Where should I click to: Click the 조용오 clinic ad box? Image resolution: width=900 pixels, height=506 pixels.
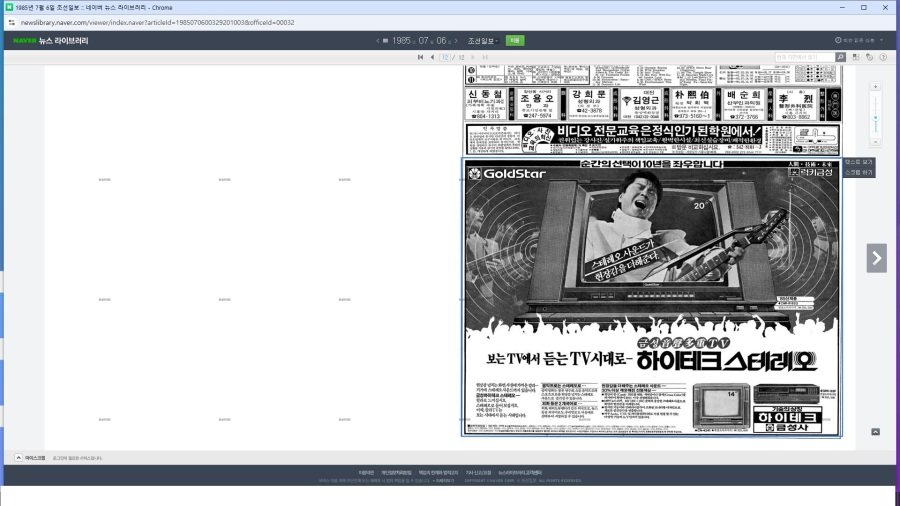tap(537, 104)
